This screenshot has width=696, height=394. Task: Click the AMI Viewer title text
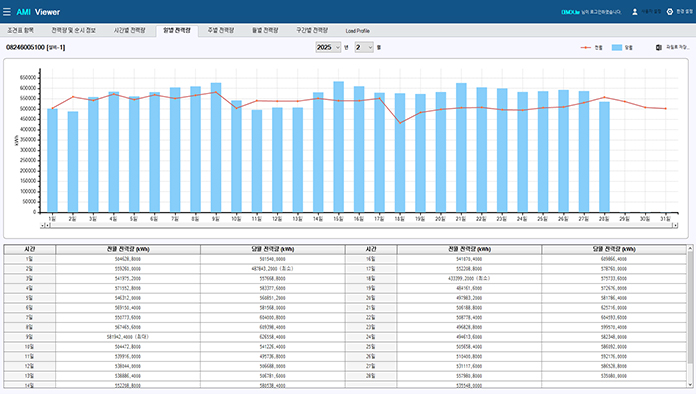pyautogui.click(x=38, y=12)
